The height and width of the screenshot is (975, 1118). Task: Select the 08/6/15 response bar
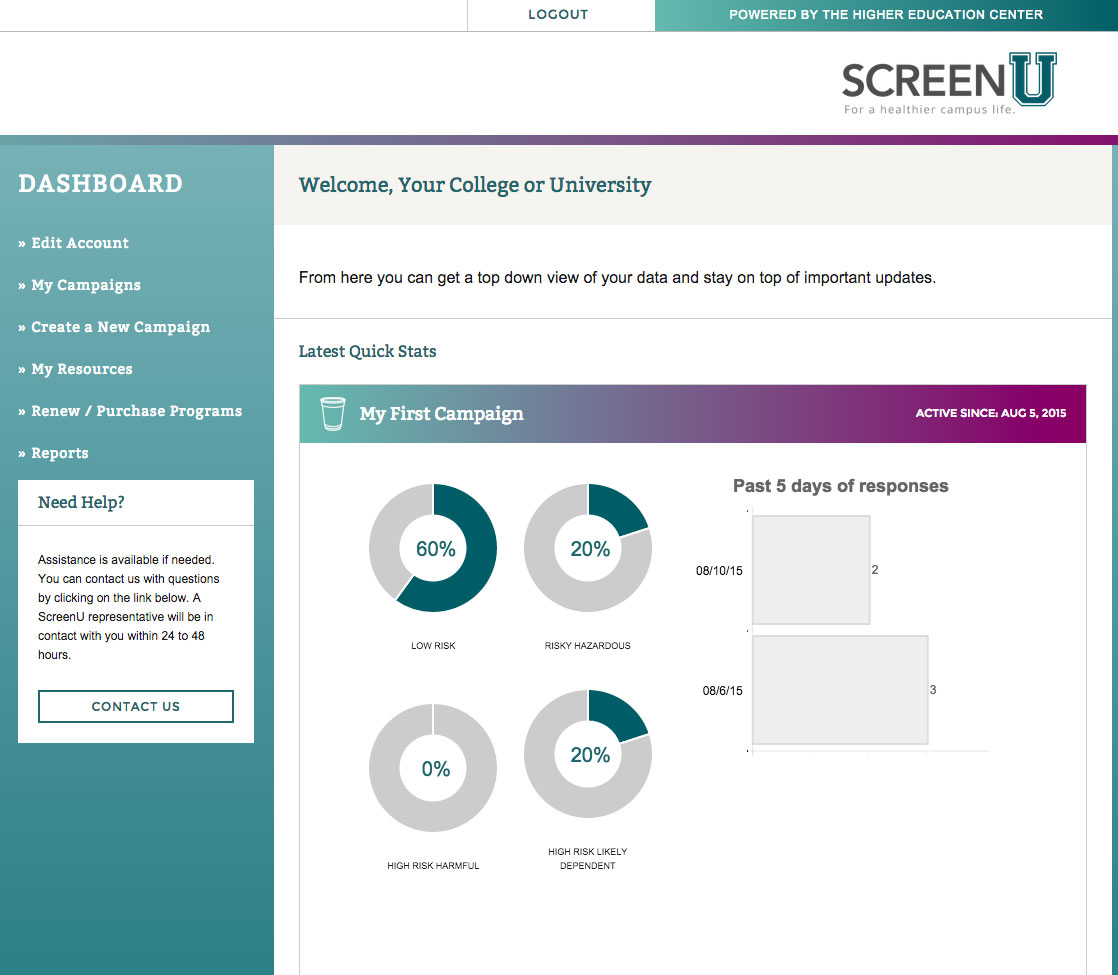tap(841, 690)
